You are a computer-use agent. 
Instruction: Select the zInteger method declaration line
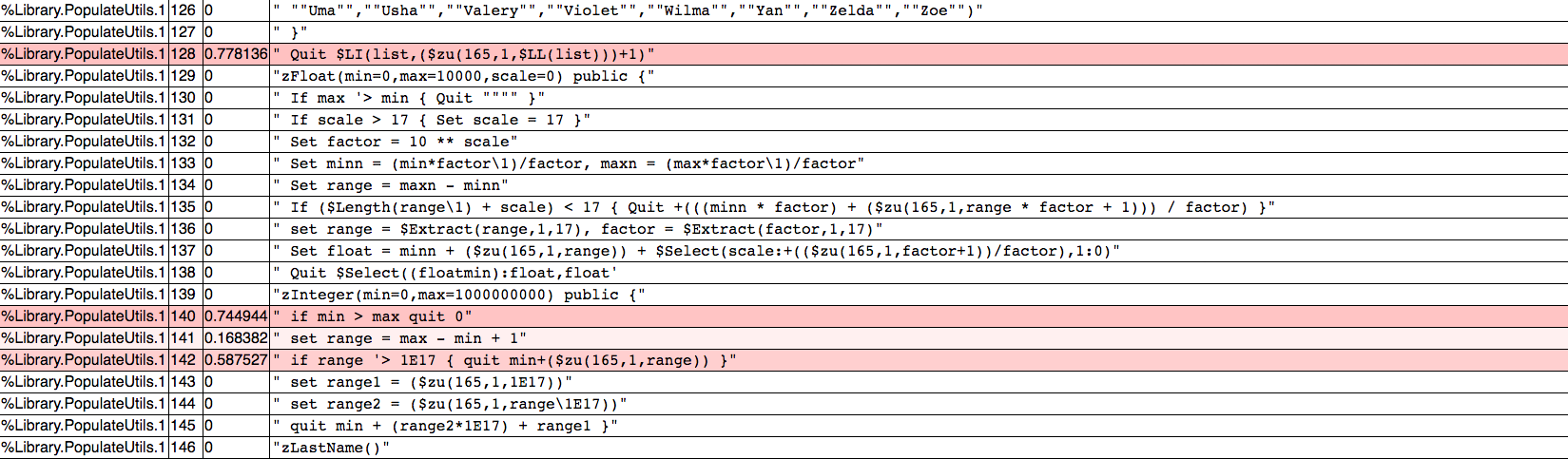[459, 295]
